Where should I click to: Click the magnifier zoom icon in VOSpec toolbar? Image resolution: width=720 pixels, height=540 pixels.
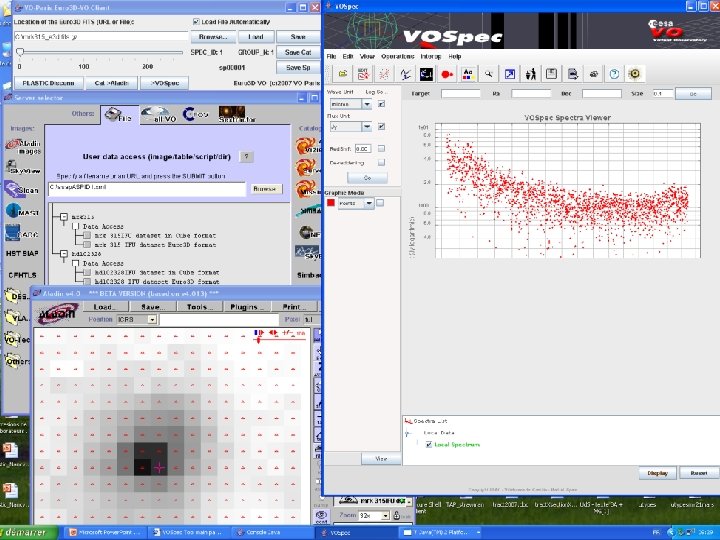pyautogui.click(x=489, y=74)
